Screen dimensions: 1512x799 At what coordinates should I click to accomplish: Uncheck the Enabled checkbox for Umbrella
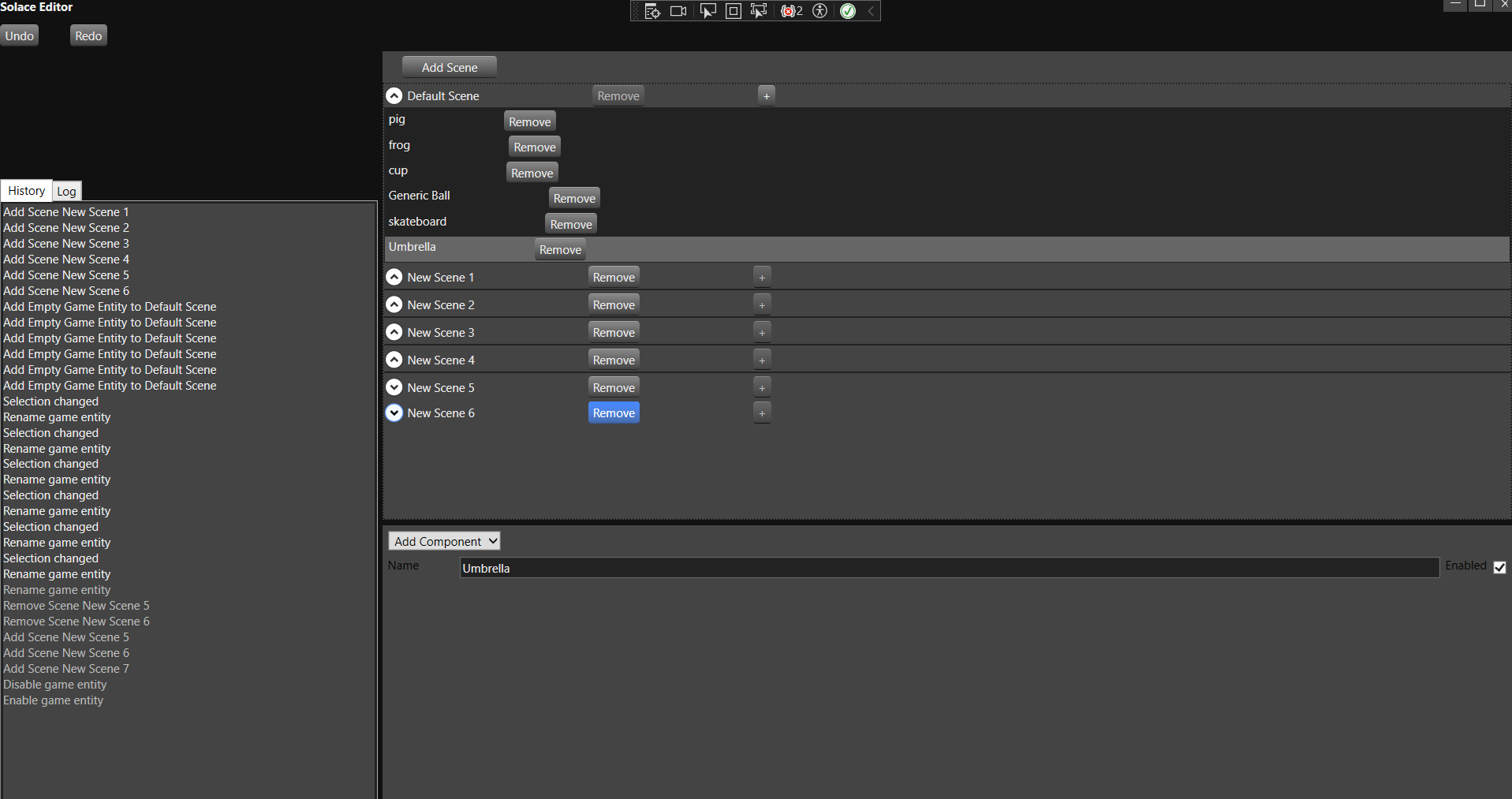click(x=1499, y=567)
